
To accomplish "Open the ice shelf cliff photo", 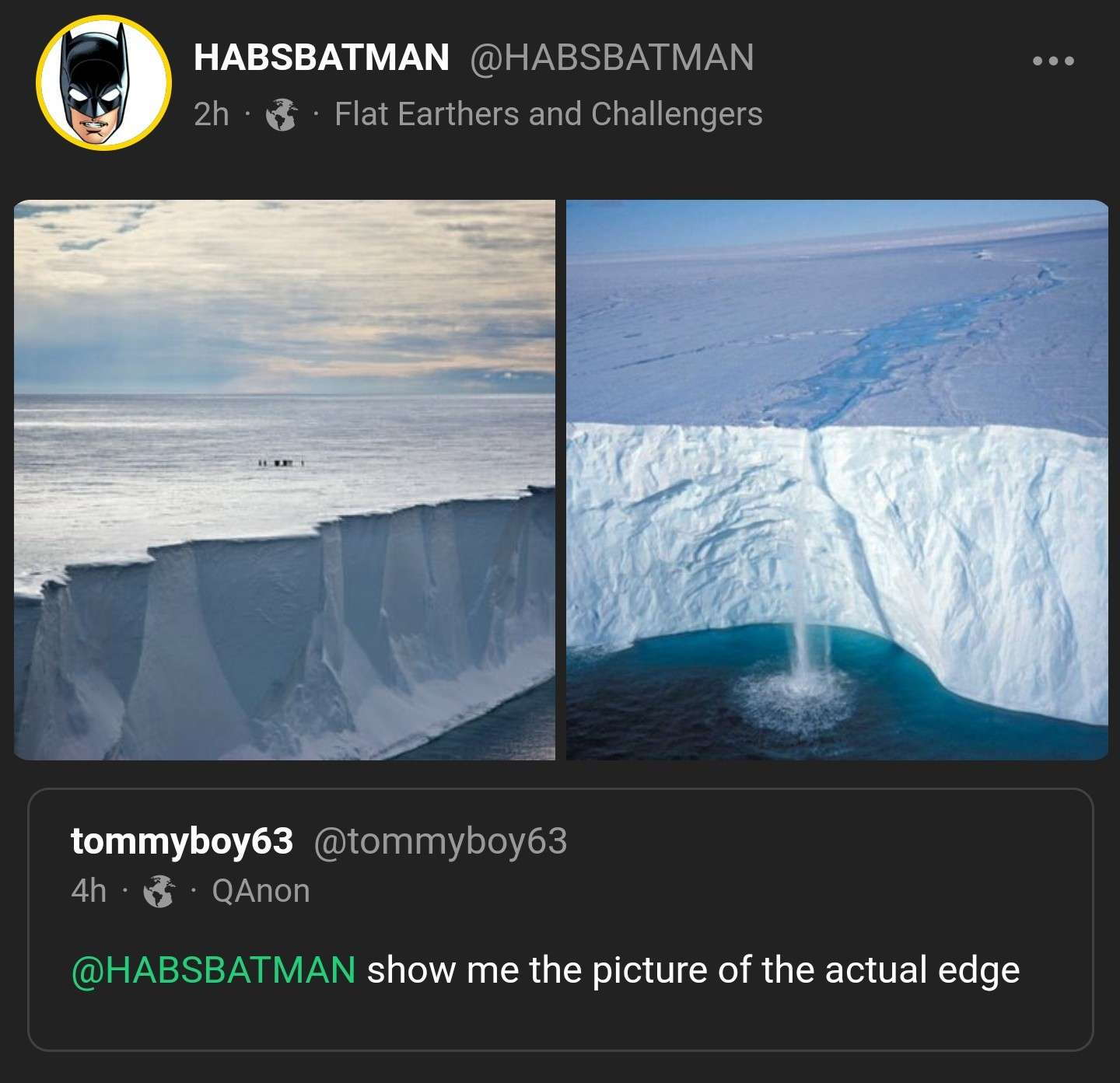I will [x=285, y=480].
